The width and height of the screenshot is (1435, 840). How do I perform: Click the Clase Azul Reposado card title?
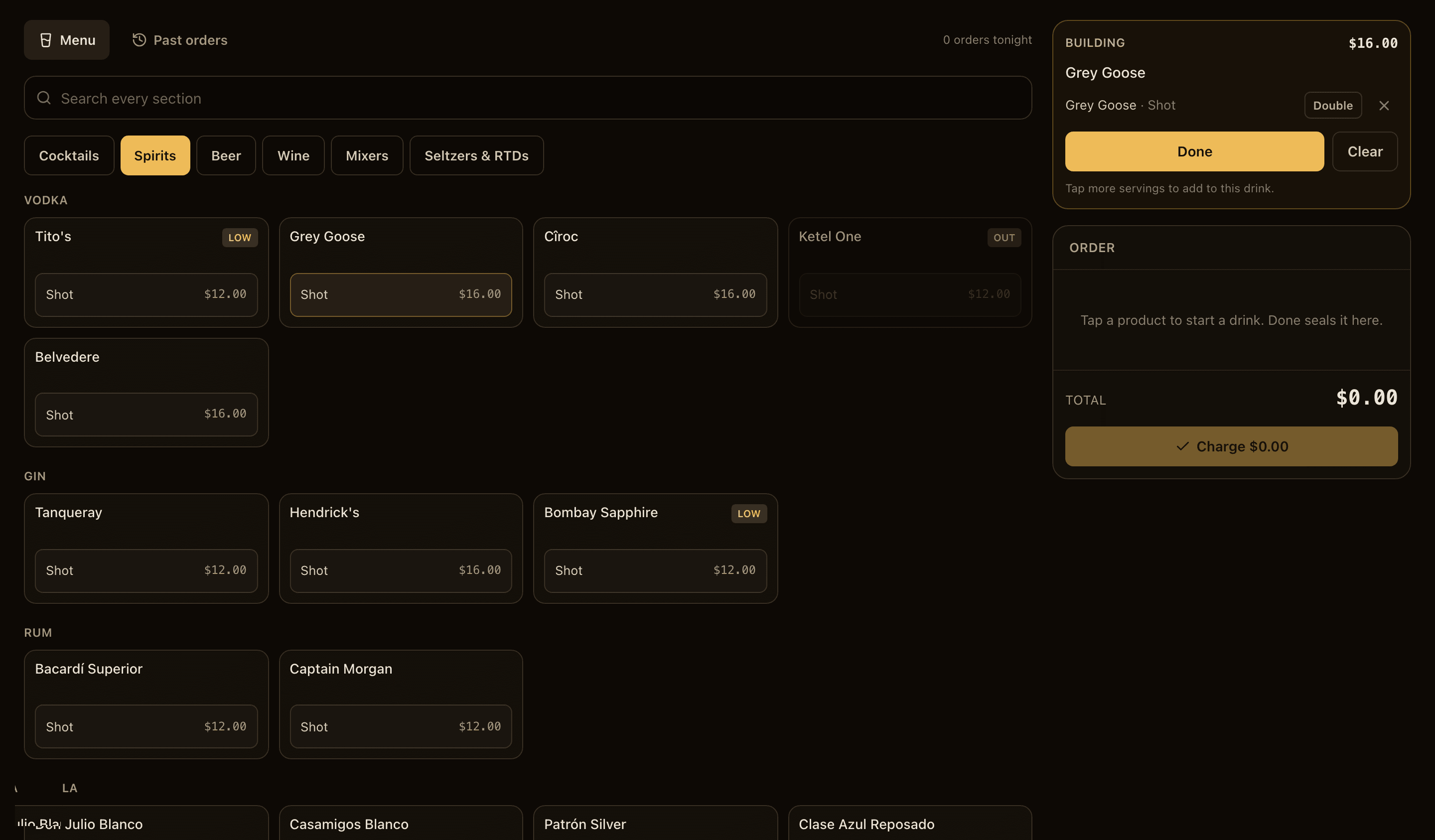pyautogui.click(x=866, y=824)
